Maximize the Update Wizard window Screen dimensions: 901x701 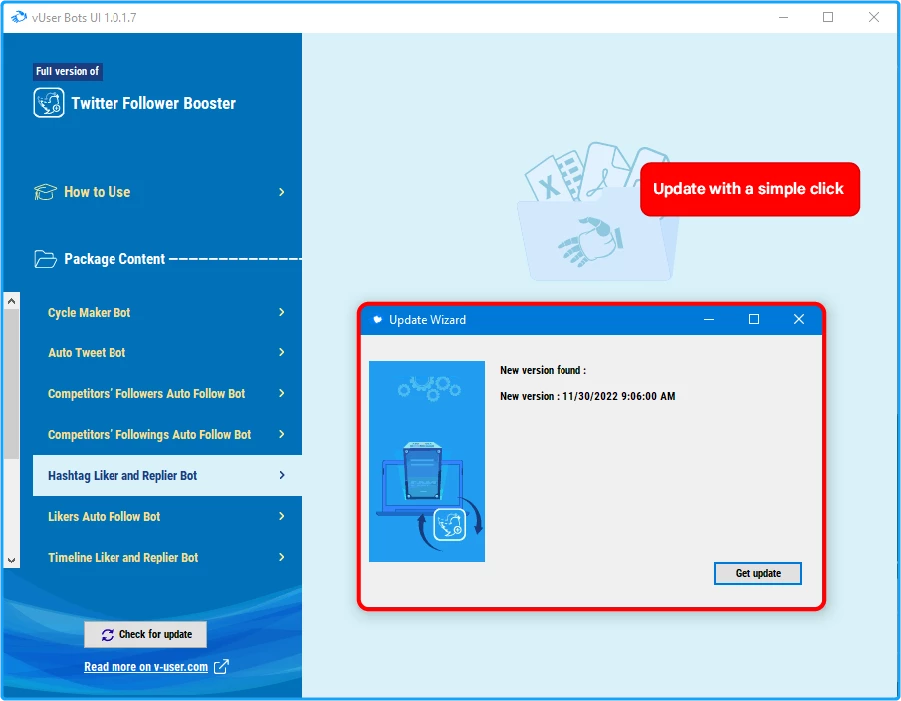754,319
